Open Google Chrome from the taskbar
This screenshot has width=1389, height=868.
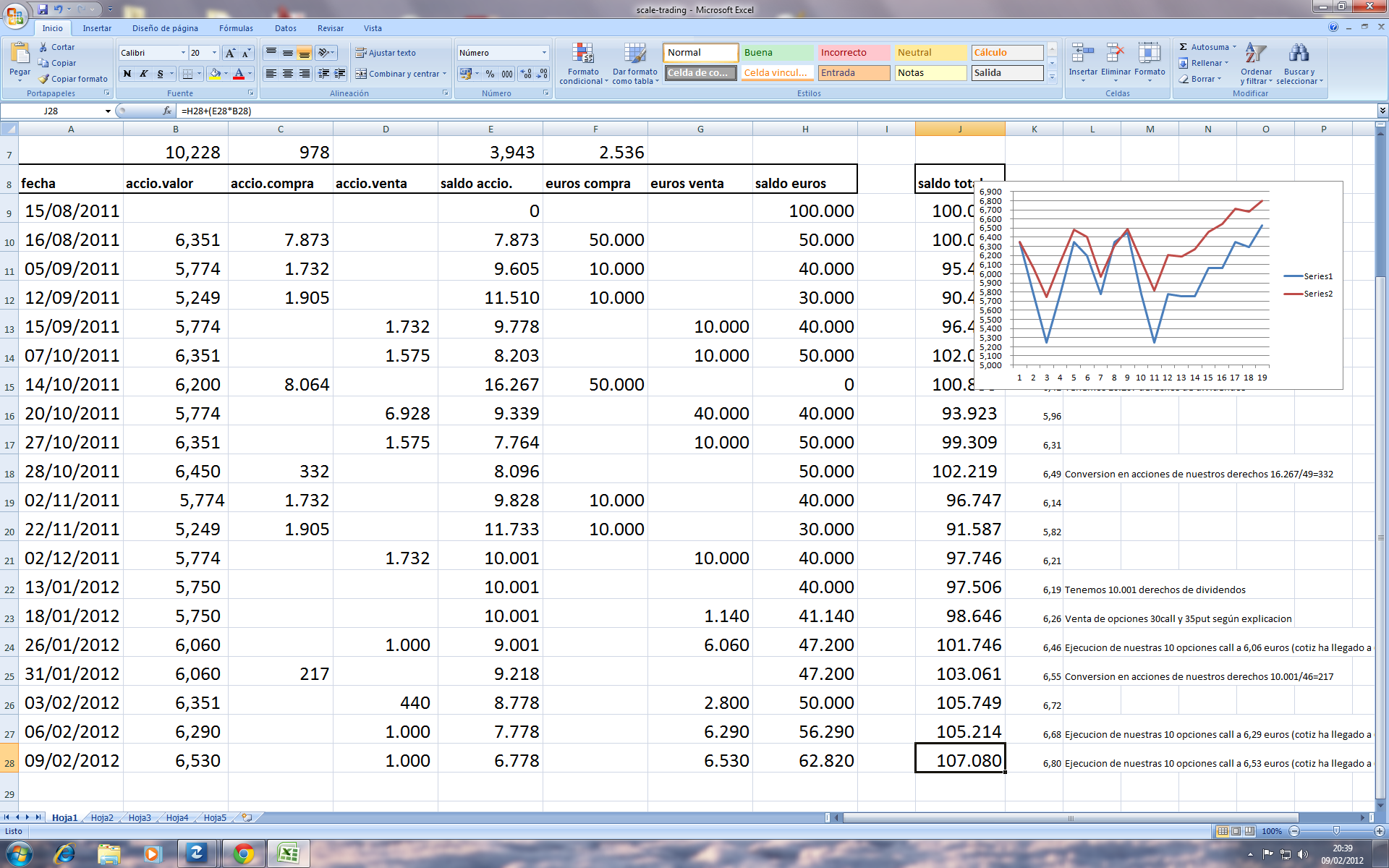[x=244, y=854]
